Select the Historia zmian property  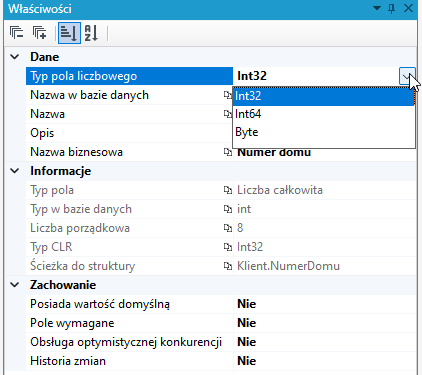pyautogui.click(x=68, y=361)
